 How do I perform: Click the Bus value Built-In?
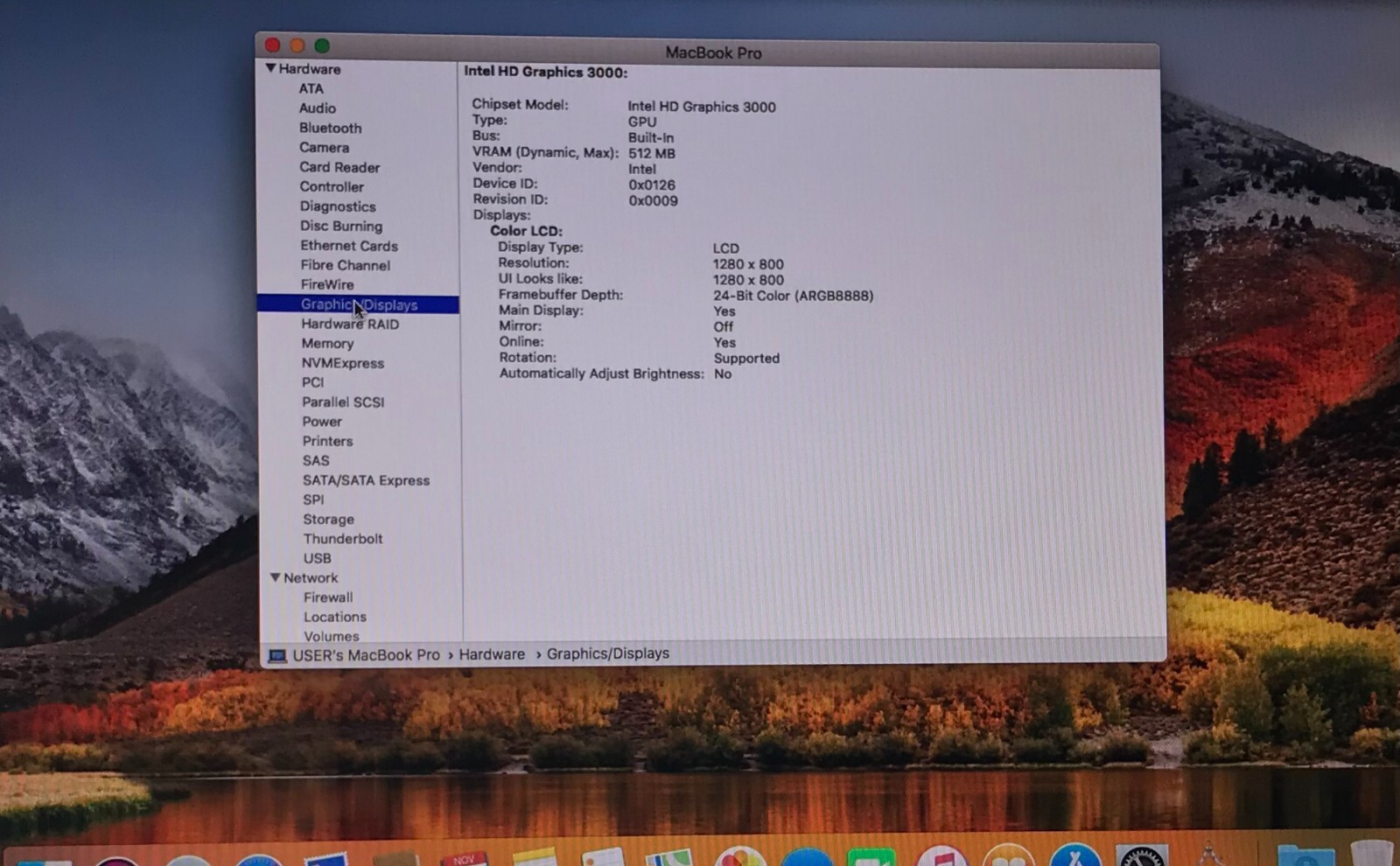pos(651,137)
